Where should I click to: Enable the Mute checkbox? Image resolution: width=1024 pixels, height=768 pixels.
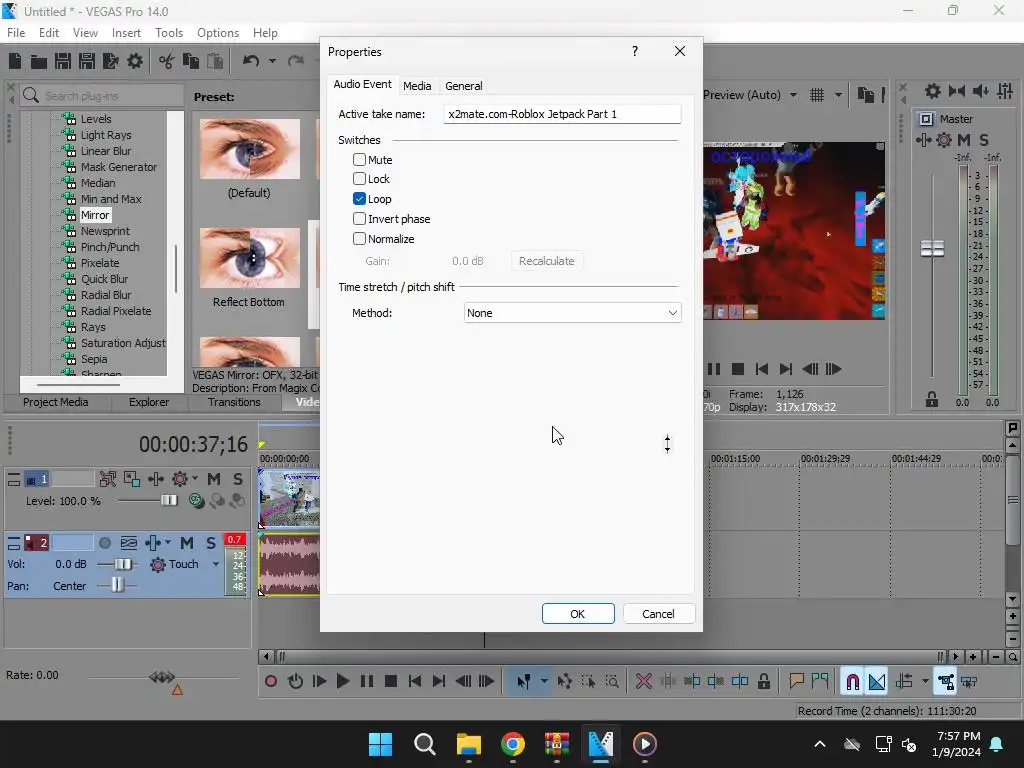click(x=359, y=159)
